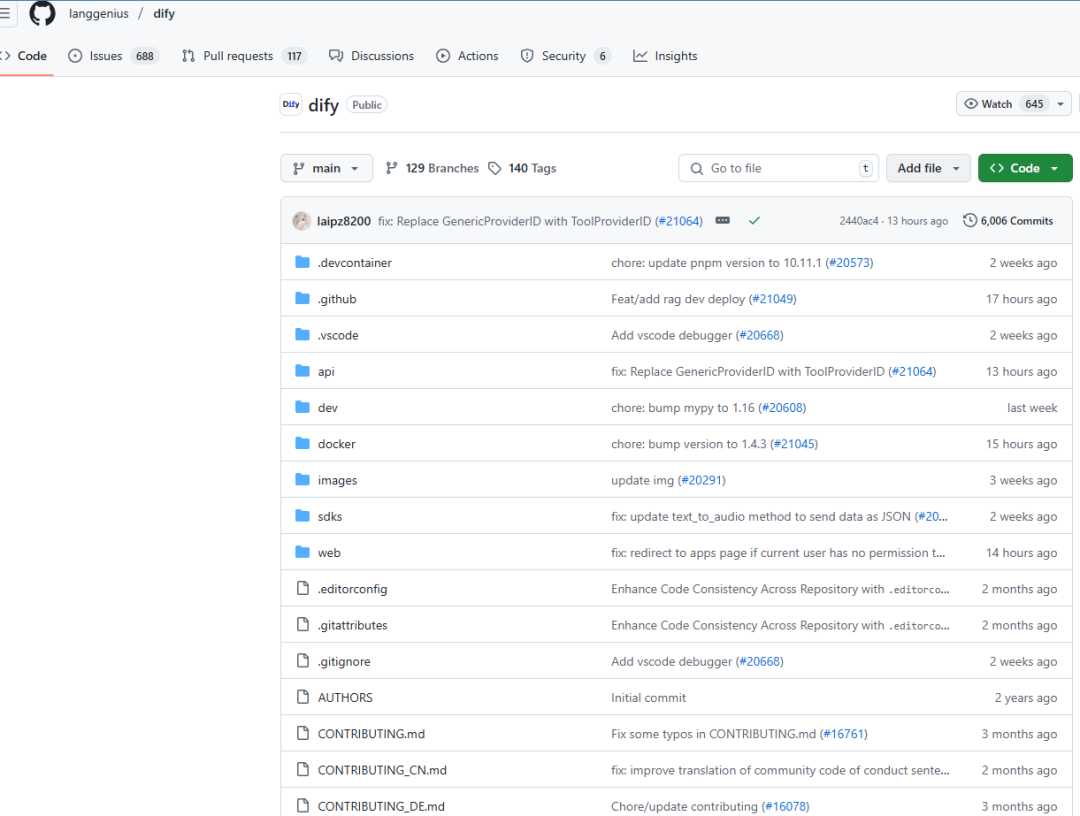This screenshot has width=1080, height=816.
Task: Switch to the Code tab
Action: (x=25, y=56)
